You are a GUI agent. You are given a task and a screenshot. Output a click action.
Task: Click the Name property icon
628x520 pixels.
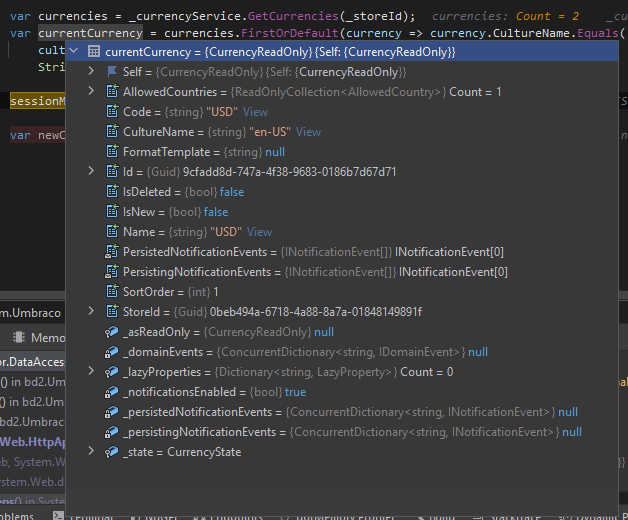point(112,232)
